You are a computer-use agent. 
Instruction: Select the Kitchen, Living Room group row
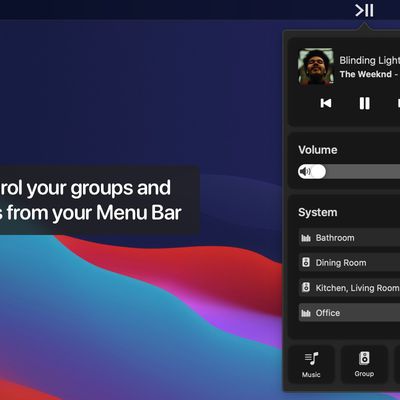coord(349,288)
